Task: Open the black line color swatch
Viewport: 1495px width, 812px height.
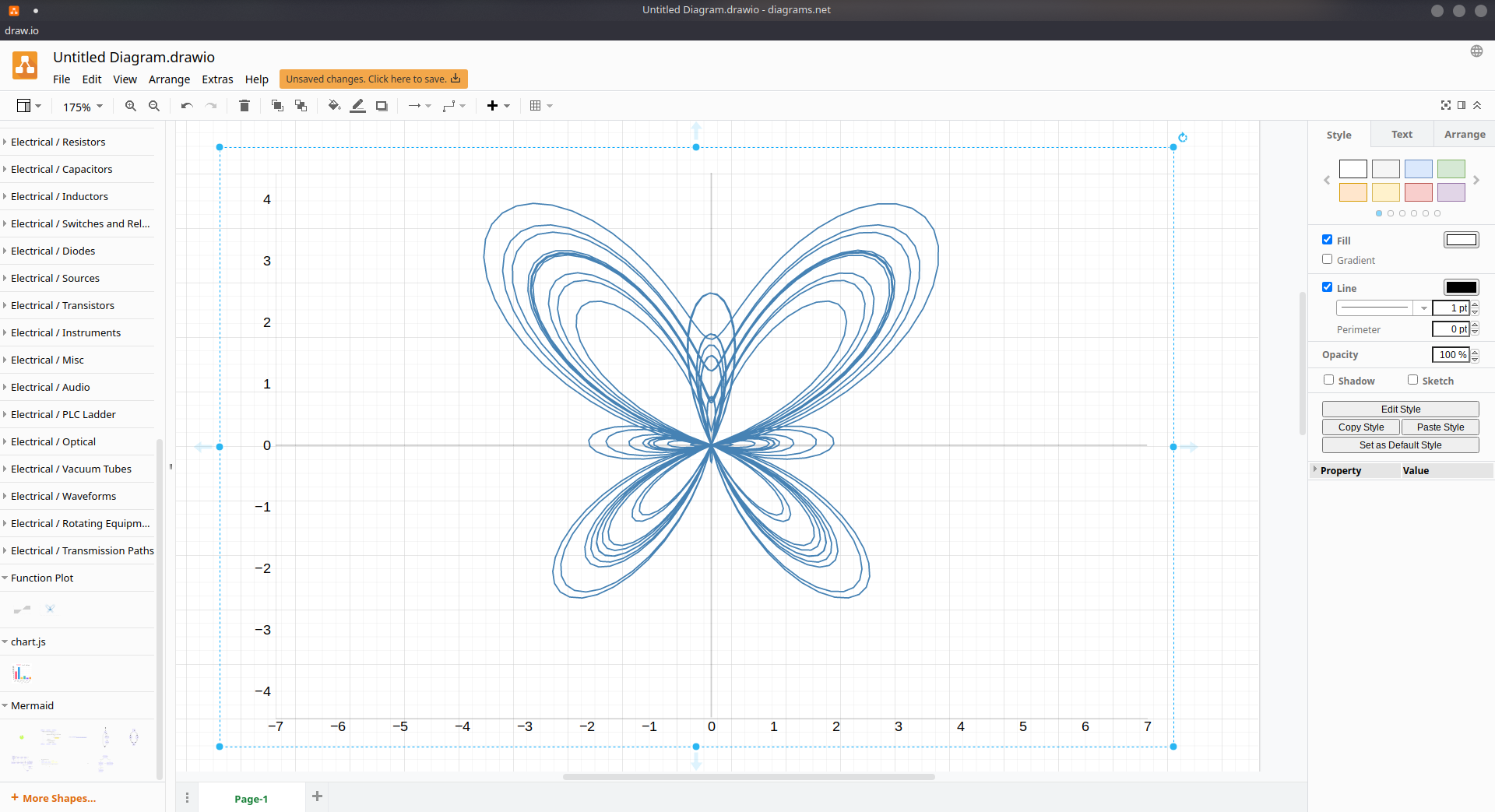Action: click(x=1461, y=287)
